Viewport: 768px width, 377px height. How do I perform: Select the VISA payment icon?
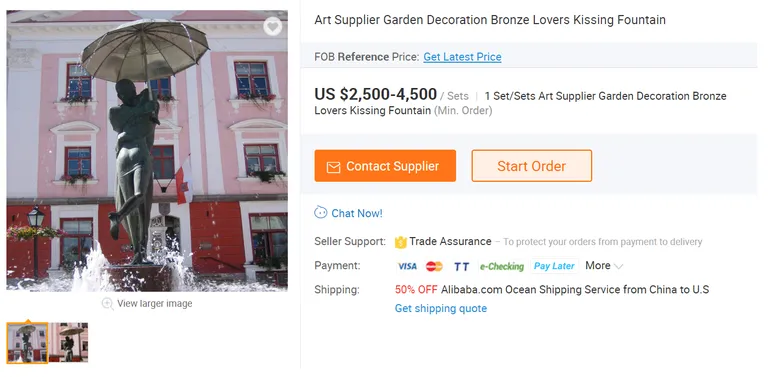click(x=407, y=266)
